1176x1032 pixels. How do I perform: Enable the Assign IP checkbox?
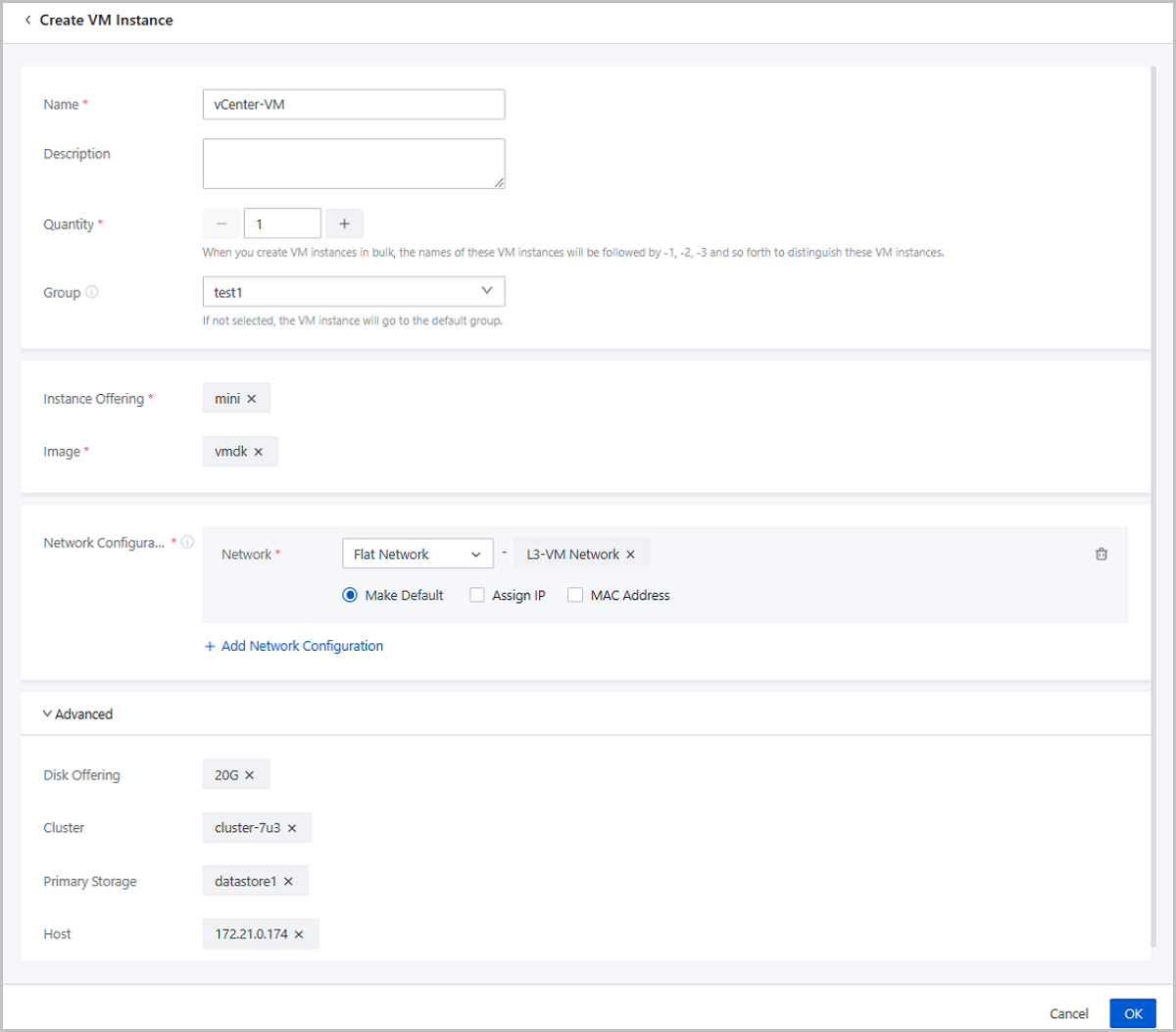pyautogui.click(x=477, y=595)
